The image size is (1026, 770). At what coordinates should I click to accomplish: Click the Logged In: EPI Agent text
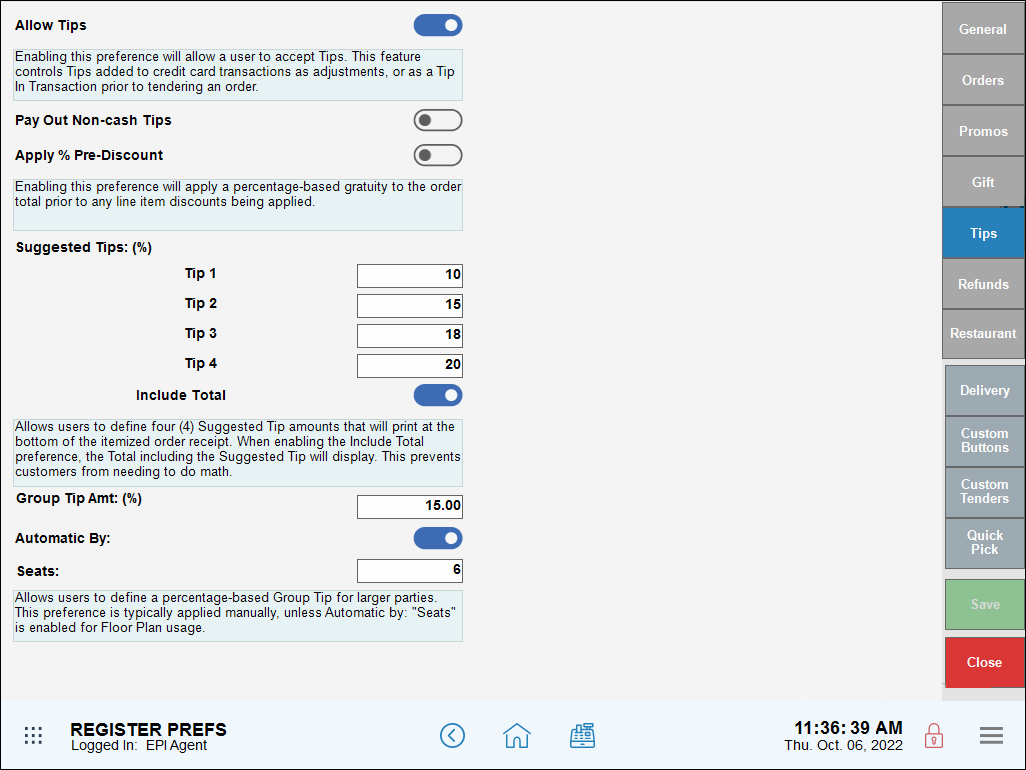point(139,746)
